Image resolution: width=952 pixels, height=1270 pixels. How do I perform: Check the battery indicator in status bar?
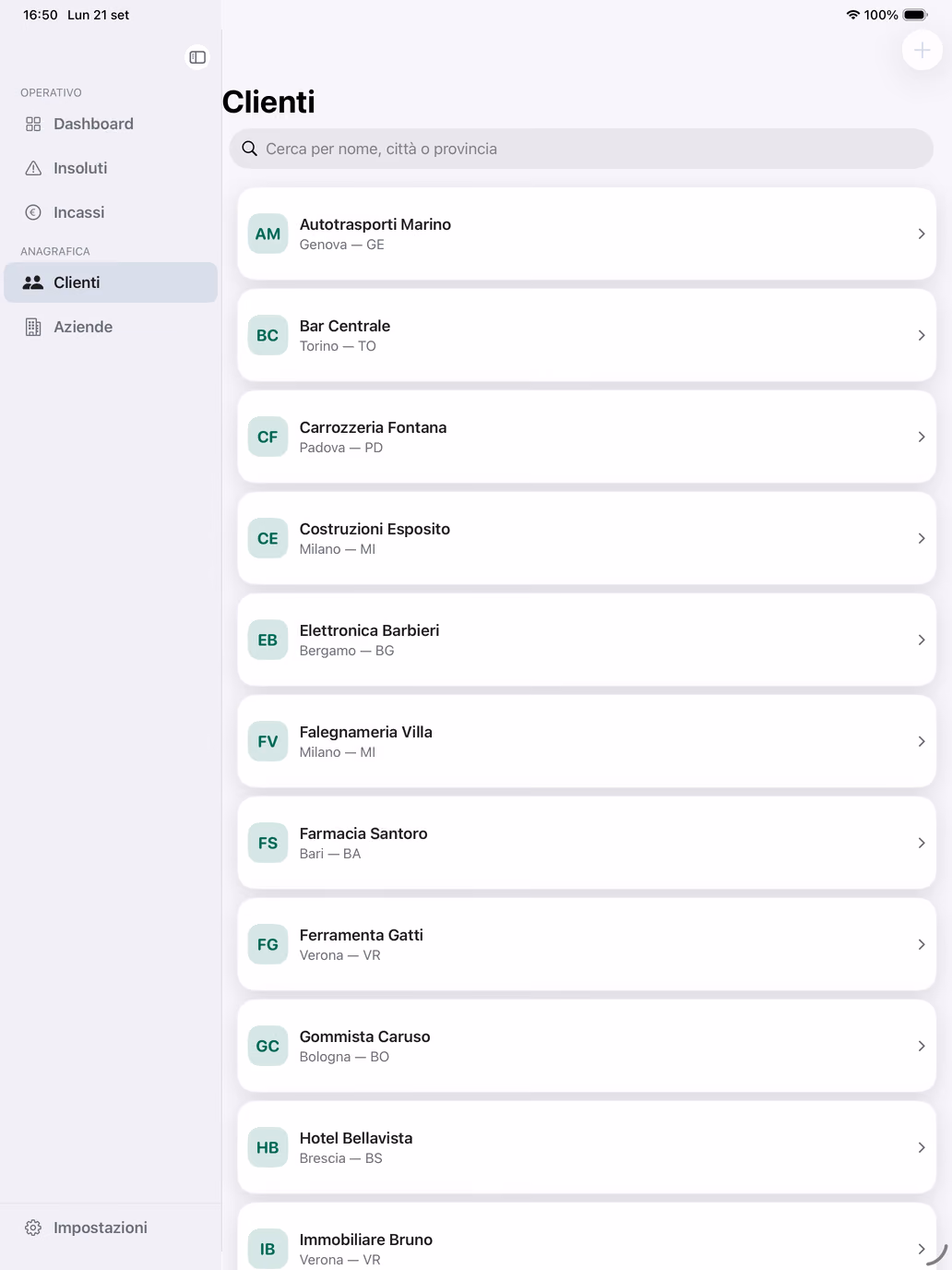tap(915, 15)
